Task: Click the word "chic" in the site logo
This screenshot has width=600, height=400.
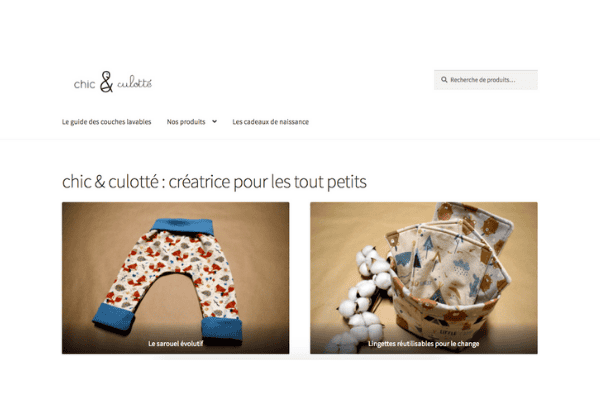Action: pos(84,84)
